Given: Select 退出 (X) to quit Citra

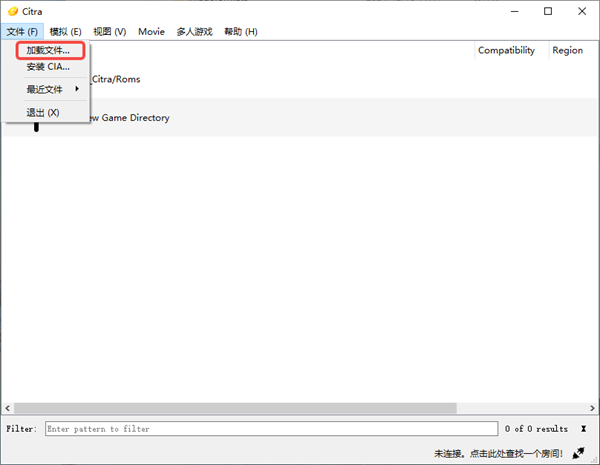Looking at the screenshot, I should tap(43, 113).
